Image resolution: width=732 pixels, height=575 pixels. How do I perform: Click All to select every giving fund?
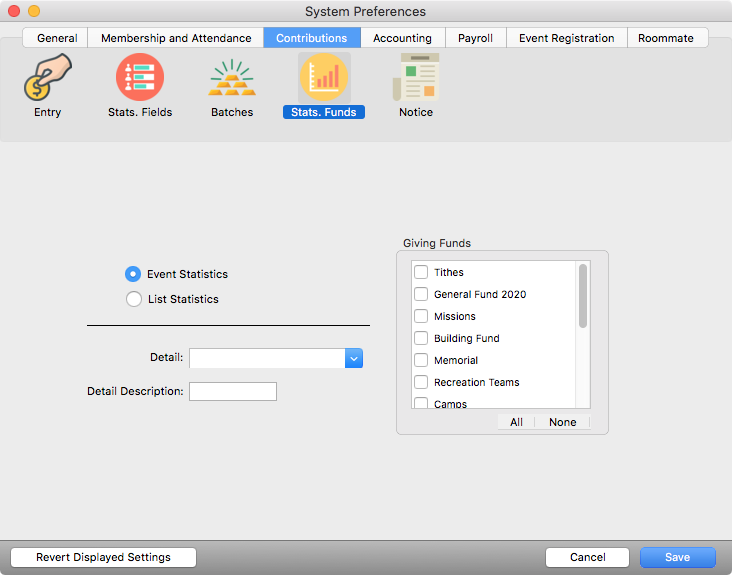516,422
